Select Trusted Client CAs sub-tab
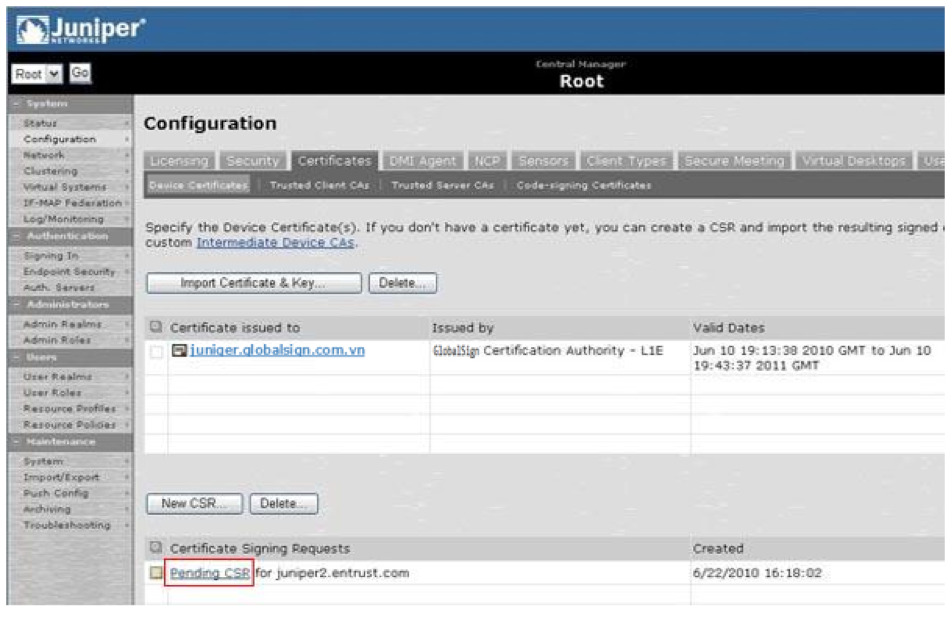The image size is (952, 620). pyautogui.click(x=320, y=185)
